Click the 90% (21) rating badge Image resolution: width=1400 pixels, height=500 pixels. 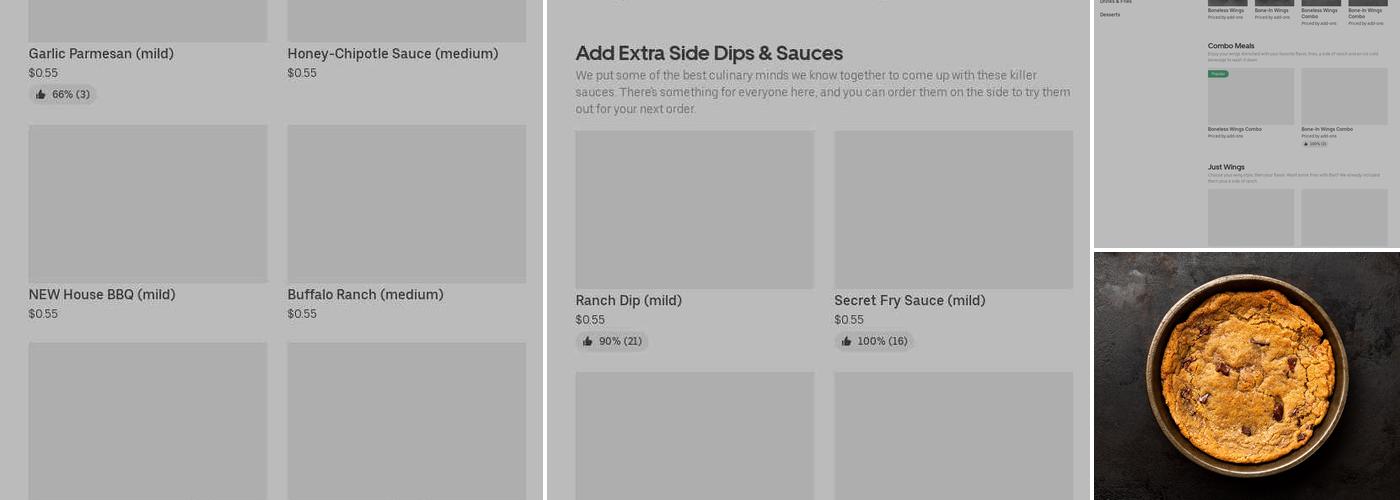click(612, 342)
